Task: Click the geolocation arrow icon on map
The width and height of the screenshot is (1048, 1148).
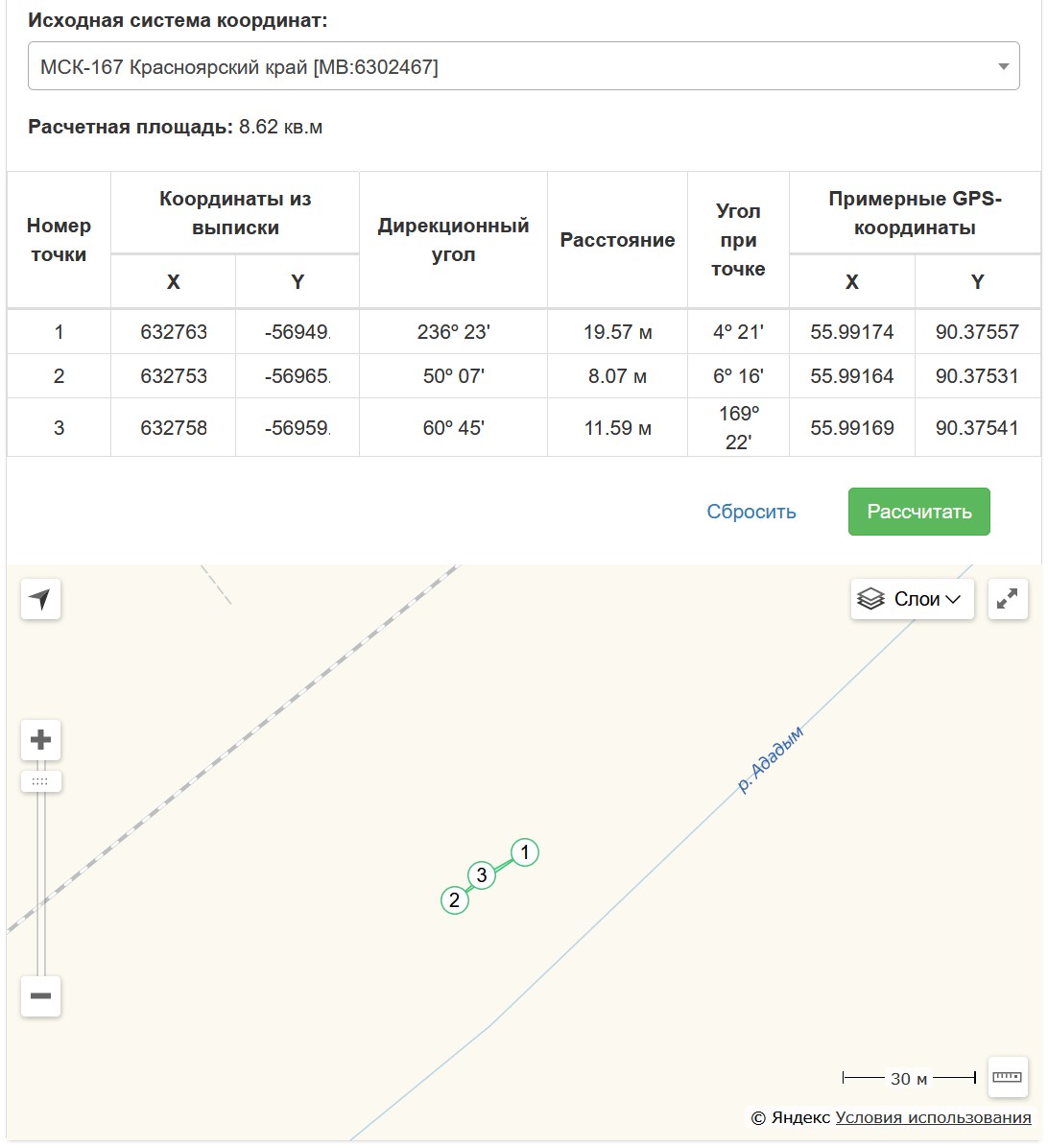Action: point(40,600)
